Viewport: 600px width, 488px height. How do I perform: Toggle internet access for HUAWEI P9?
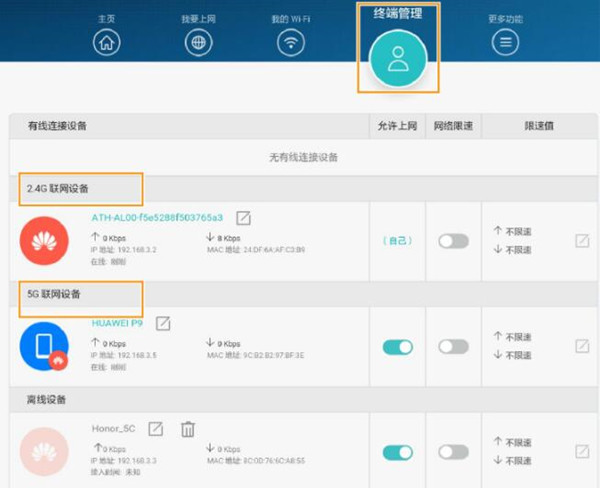(x=398, y=347)
